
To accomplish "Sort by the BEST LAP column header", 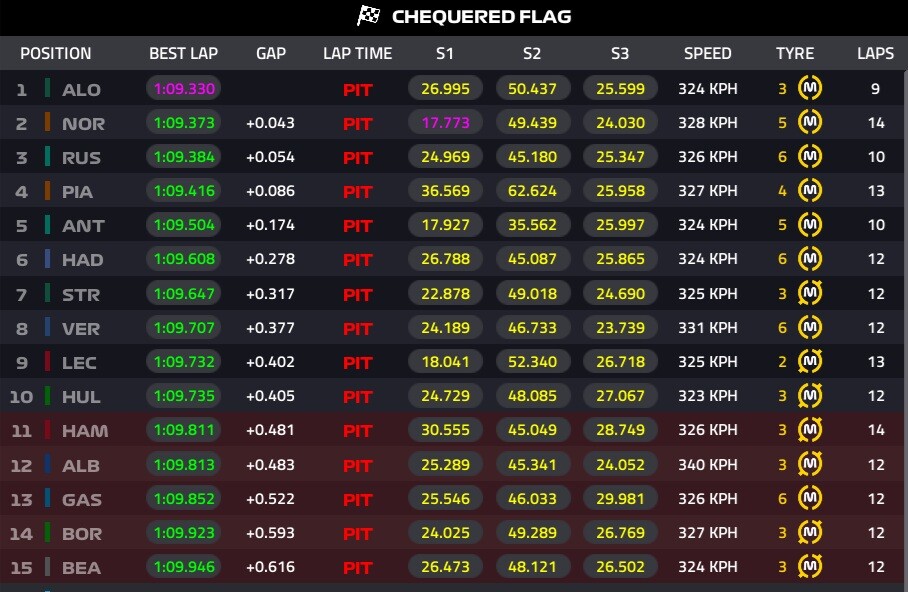I will [x=183, y=54].
